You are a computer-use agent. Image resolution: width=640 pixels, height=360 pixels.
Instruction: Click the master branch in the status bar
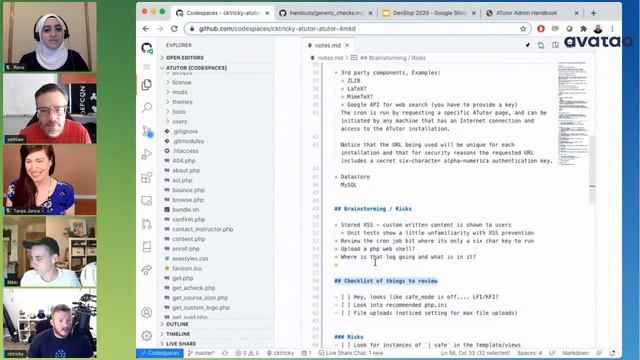[201, 353]
